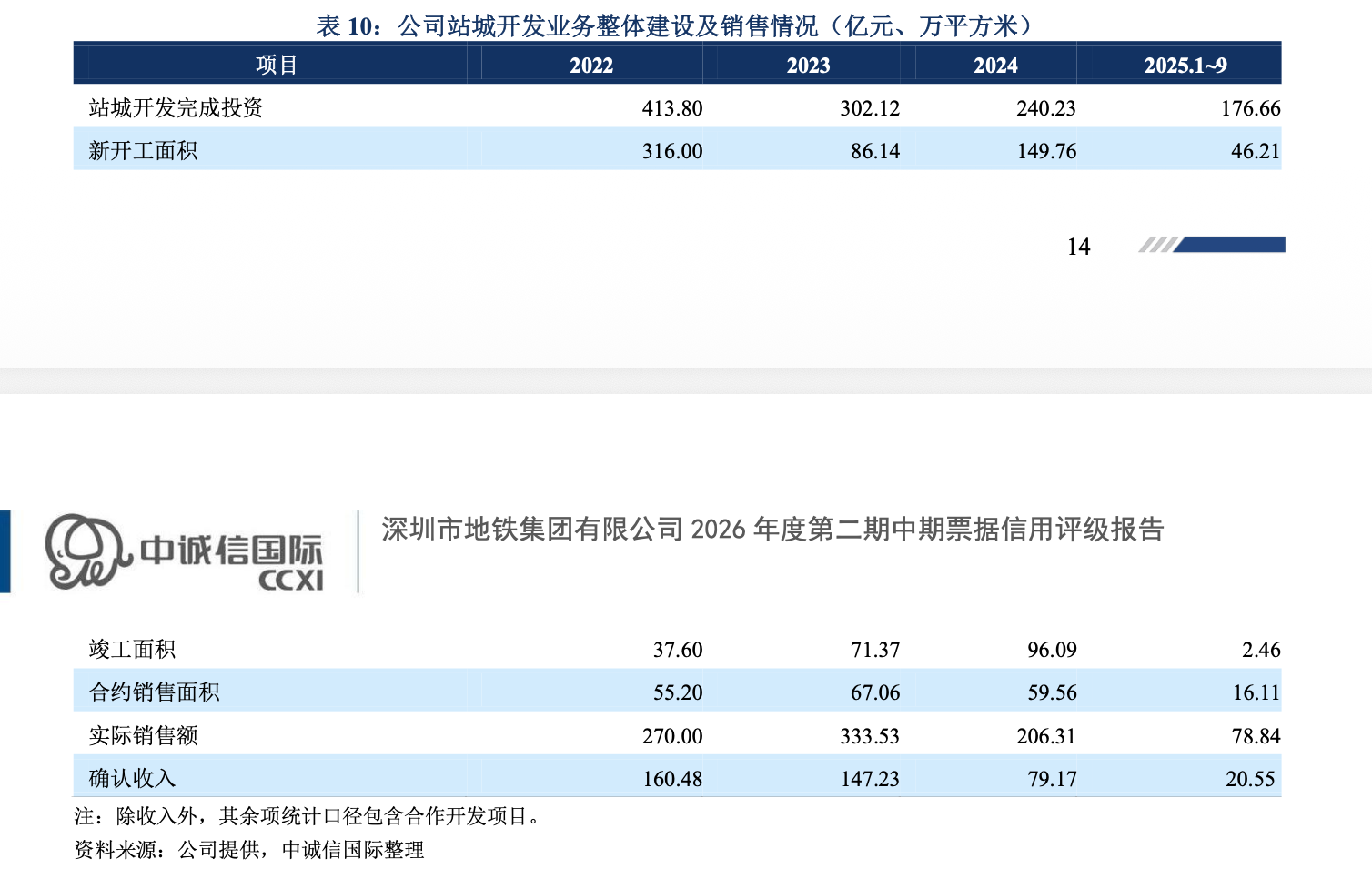Click the 站城开发完成投资 row label
Viewport: 1372px width, 879px height.
pos(176,108)
